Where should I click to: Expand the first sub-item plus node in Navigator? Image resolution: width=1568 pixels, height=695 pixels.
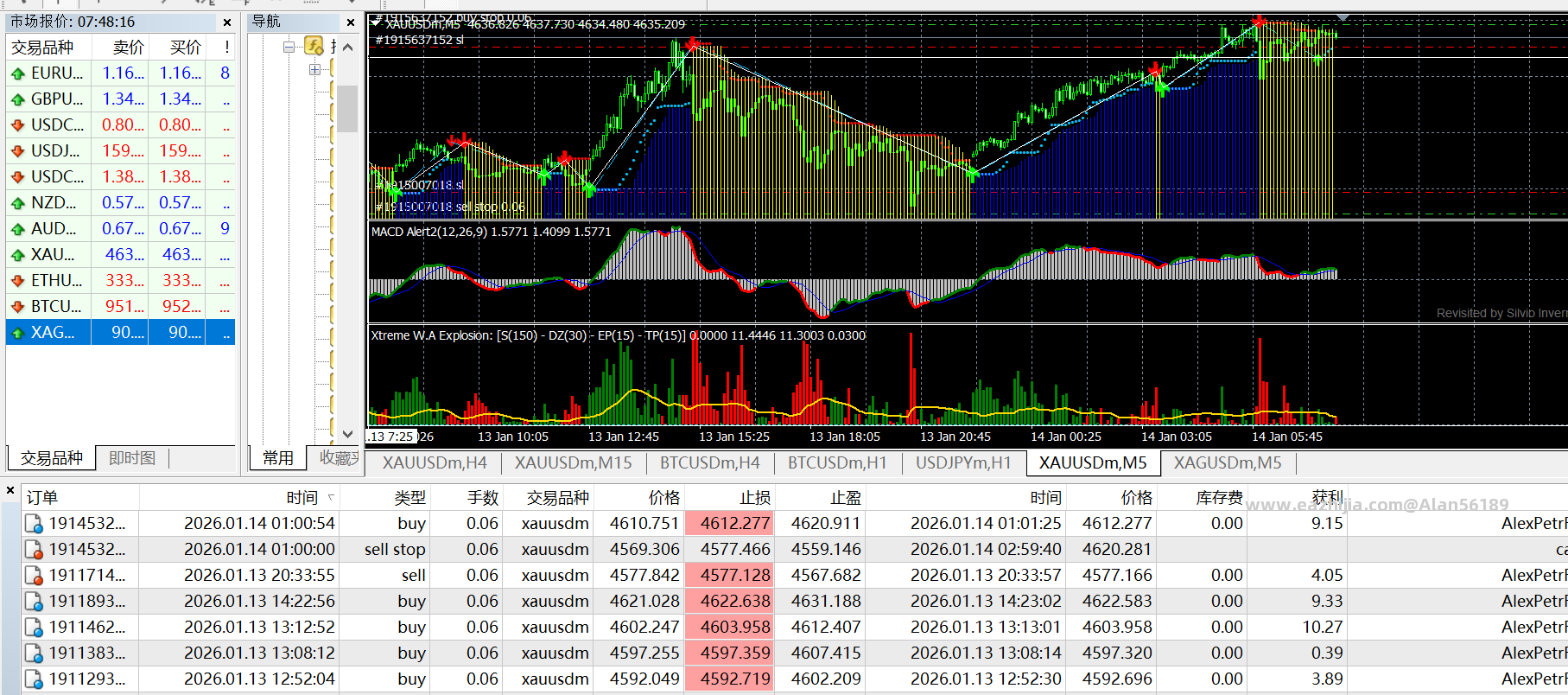[x=314, y=69]
